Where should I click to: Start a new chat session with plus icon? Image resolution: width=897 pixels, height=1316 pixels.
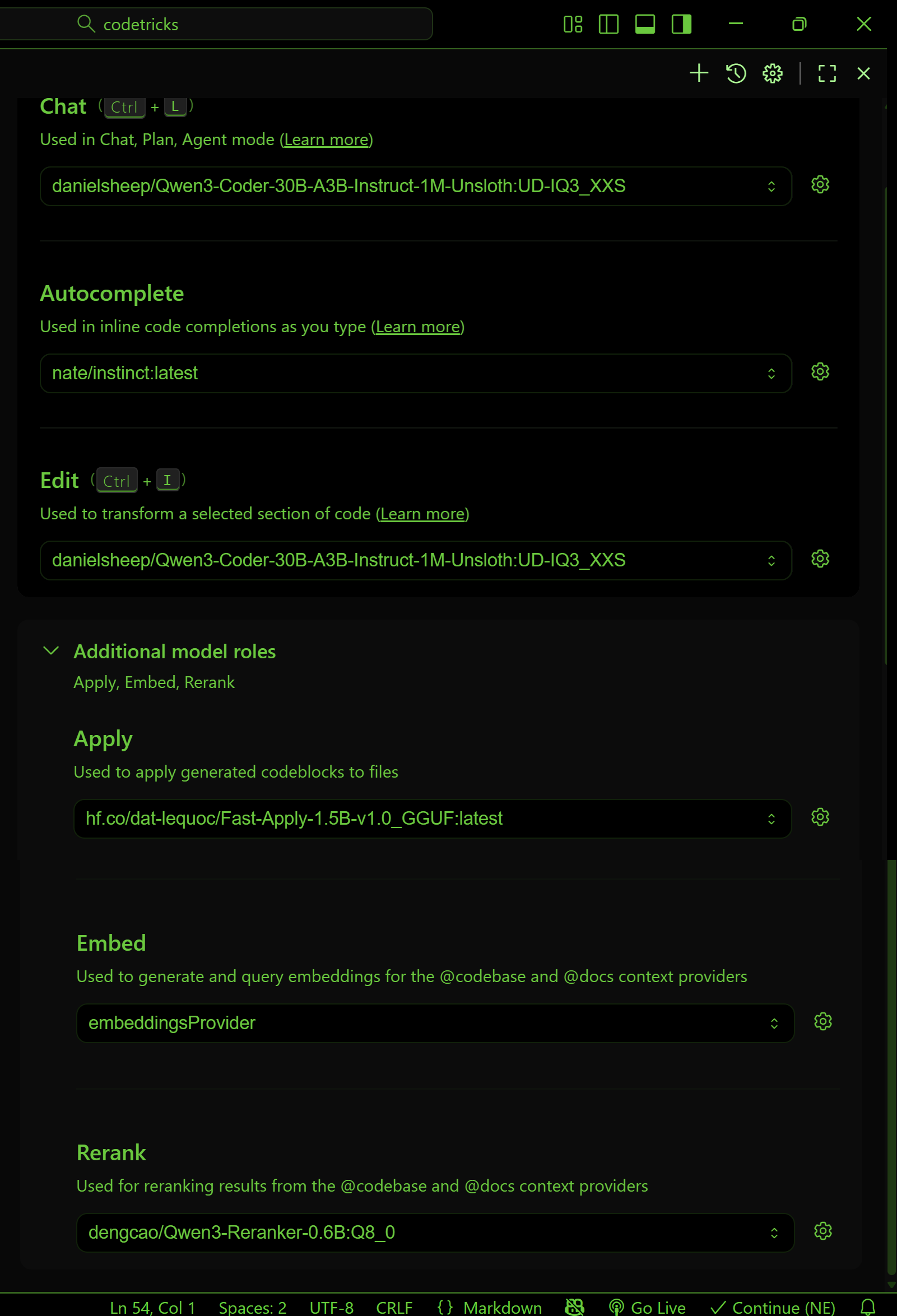[x=699, y=73]
